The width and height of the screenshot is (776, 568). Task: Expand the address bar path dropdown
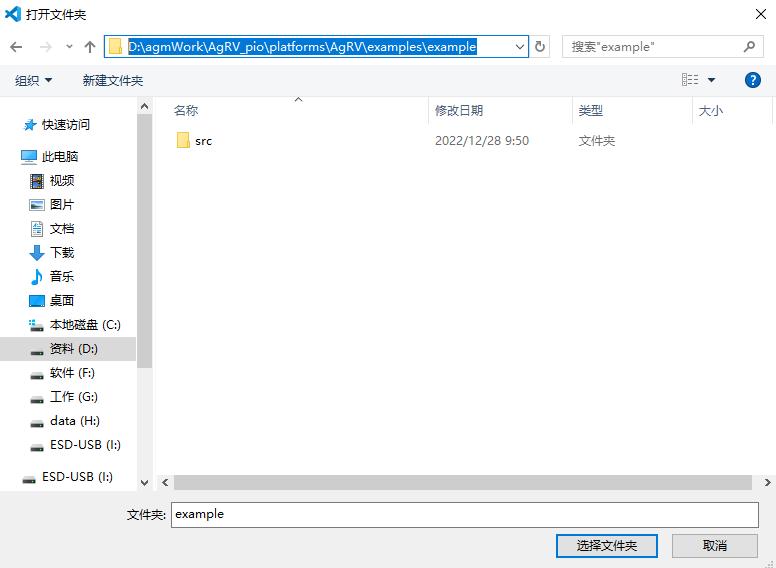[520, 47]
